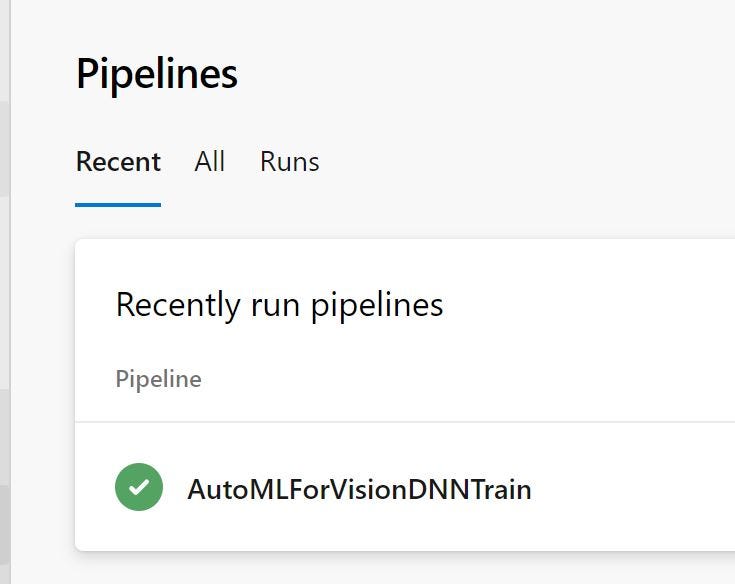Viewport: 735px width, 584px height.
Task: Switch to the All tab
Action: pyautogui.click(x=209, y=162)
